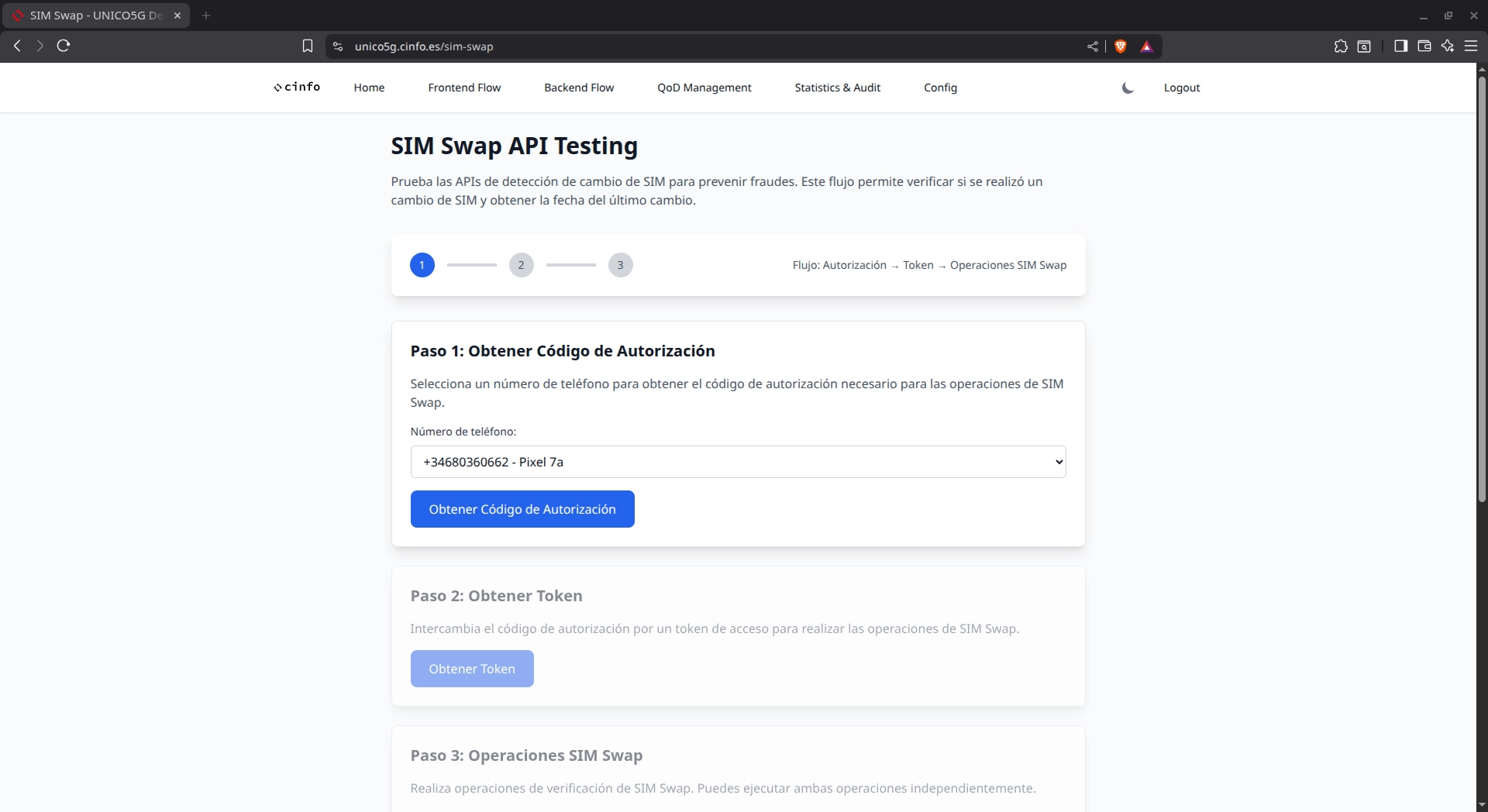
Task: Open the Backend Flow nav item
Action: (x=578, y=88)
